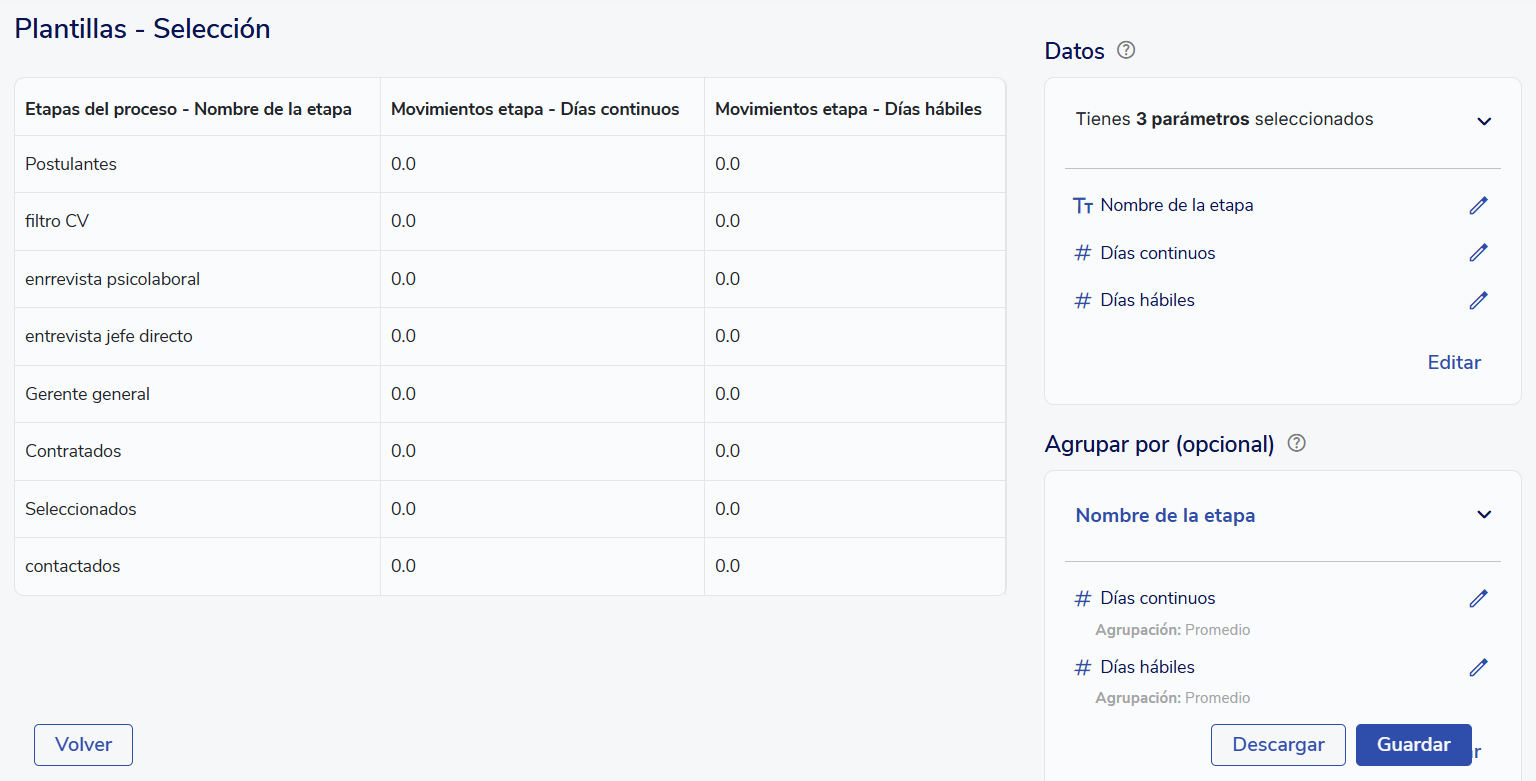Select the Postulantes row name cell
Image resolution: width=1536 pixels, height=781 pixels.
[71, 164]
